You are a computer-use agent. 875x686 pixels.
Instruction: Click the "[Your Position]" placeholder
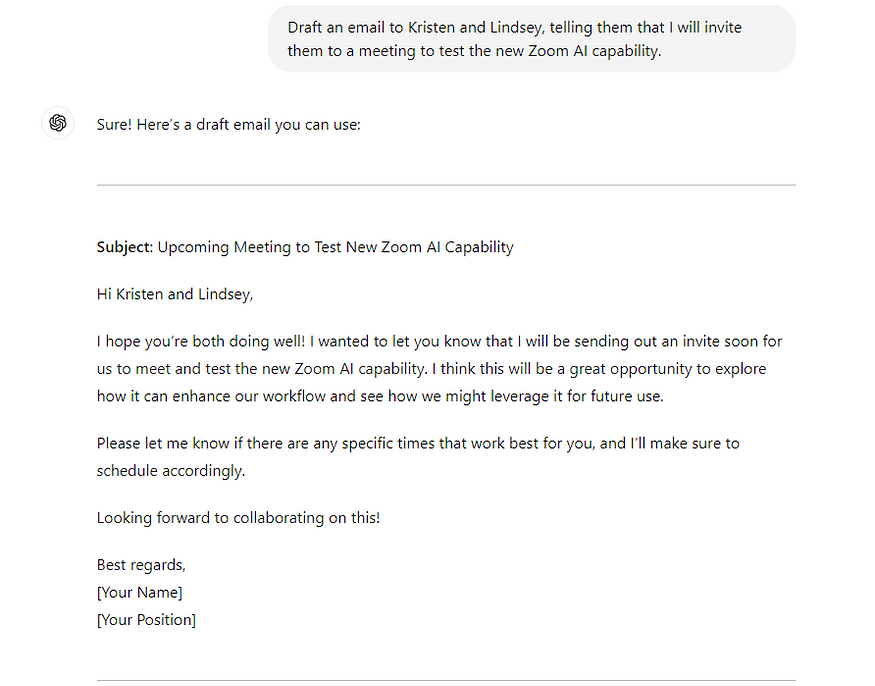point(146,620)
